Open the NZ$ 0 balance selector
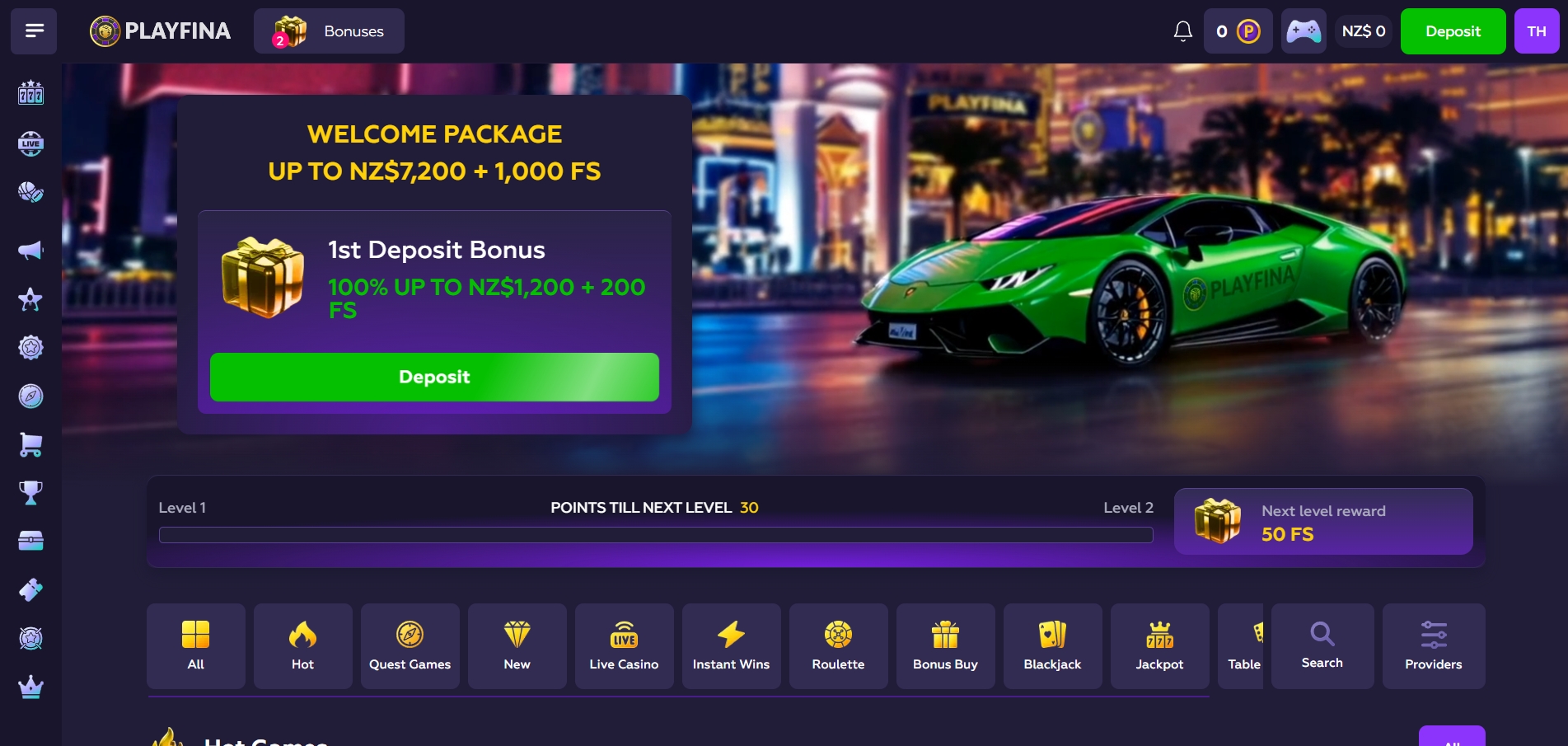Image resolution: width=1568 pixels, height=746 pixels. point(1364,31)
